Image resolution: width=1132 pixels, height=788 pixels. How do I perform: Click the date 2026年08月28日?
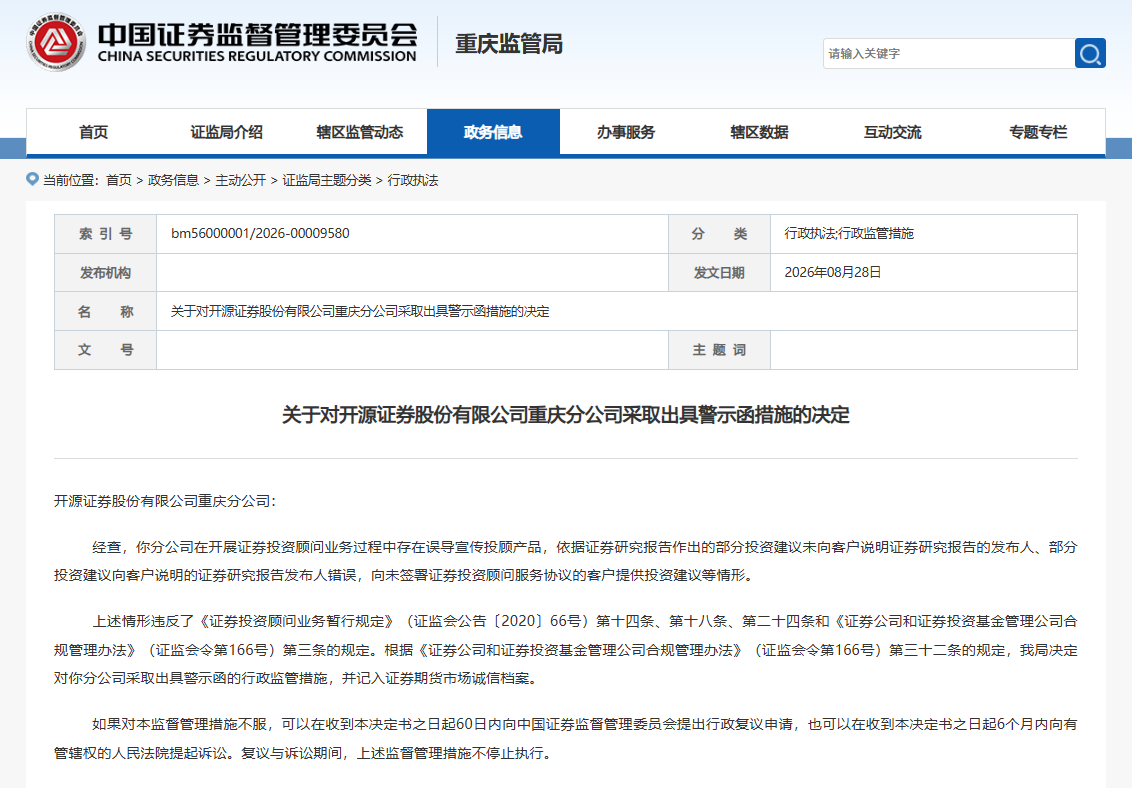[832, 272]
